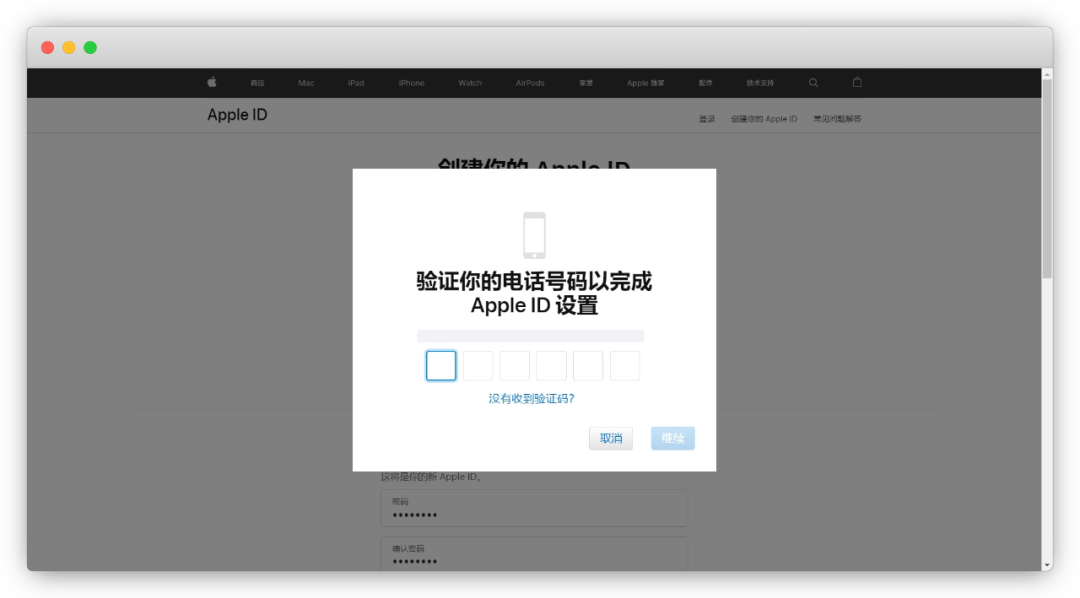Select iPad in the navigation bar
Viewport: 1080px width, 598px height.
356,83
